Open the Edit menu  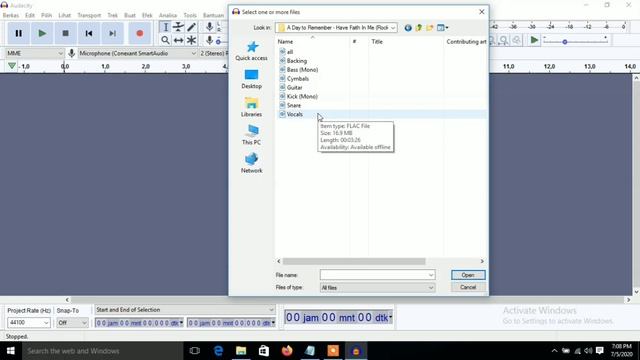click(30, 15)
